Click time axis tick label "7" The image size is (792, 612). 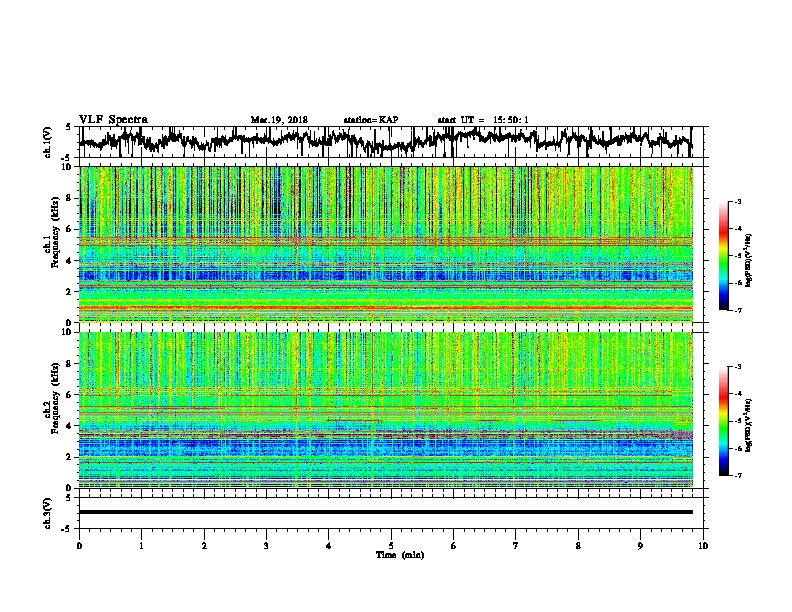point(516,546)
